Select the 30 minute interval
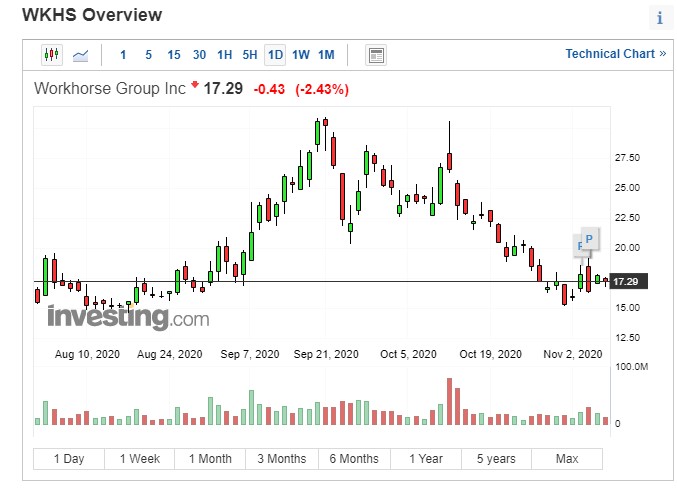 click(x=199, y=55)
